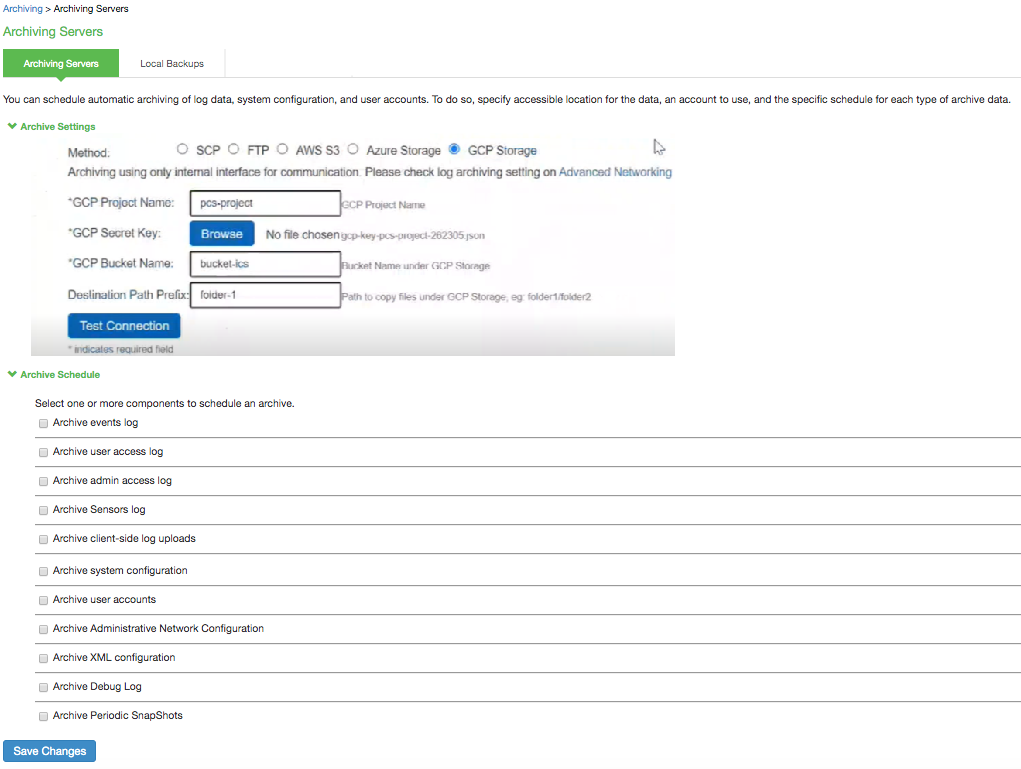
Task: Open the Local Backups tab
Action: pyautogui.click(x=172, y=63)
